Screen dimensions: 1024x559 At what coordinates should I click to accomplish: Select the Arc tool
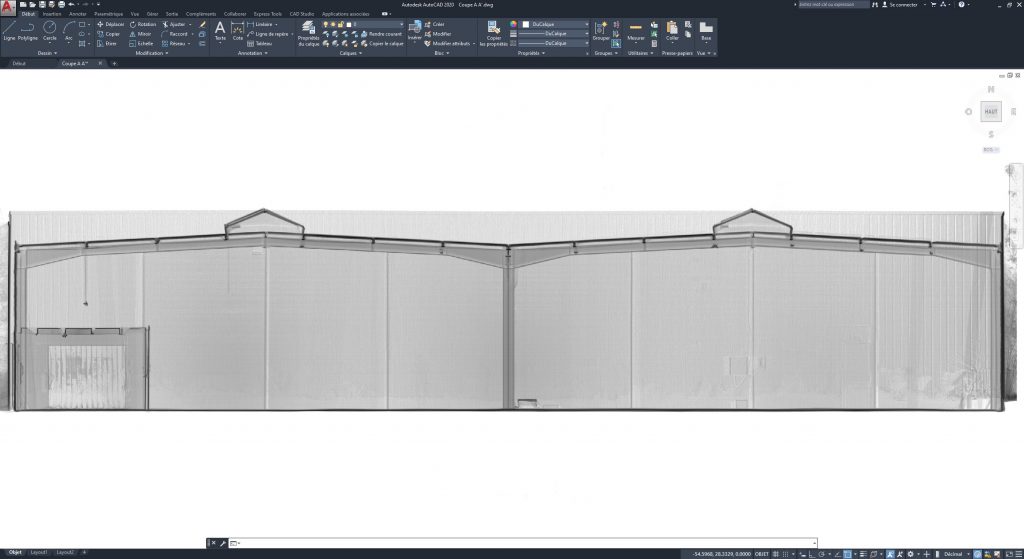[x=69, y=31]
